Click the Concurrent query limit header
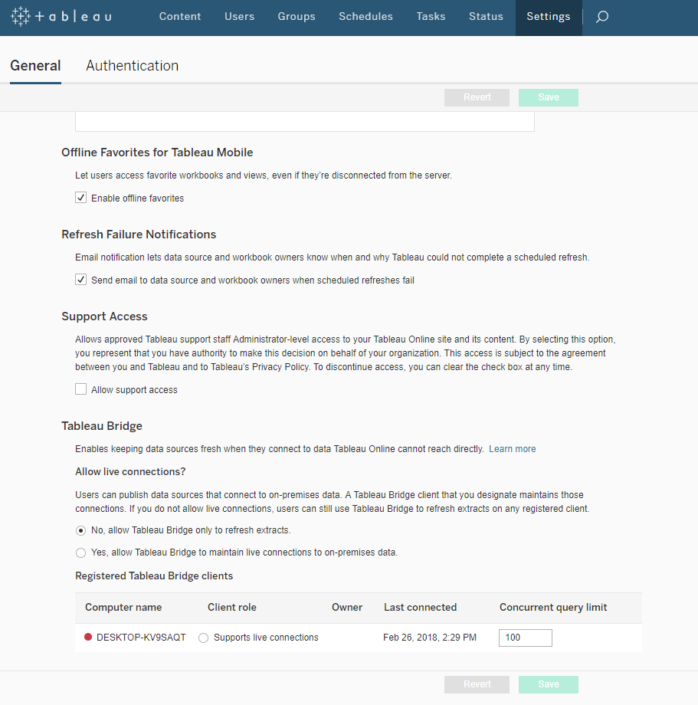698x705 pixels. point(553,607)
